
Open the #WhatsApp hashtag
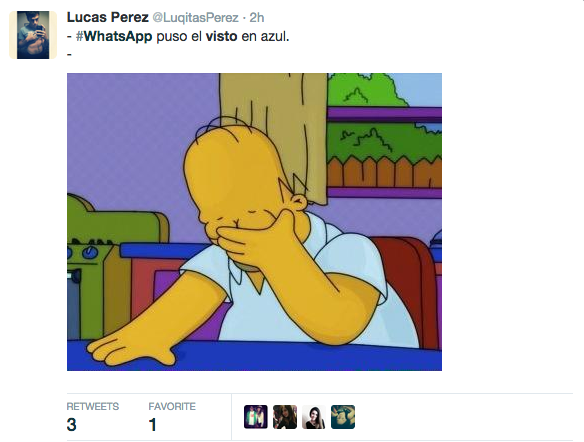(x=114, y=36)
